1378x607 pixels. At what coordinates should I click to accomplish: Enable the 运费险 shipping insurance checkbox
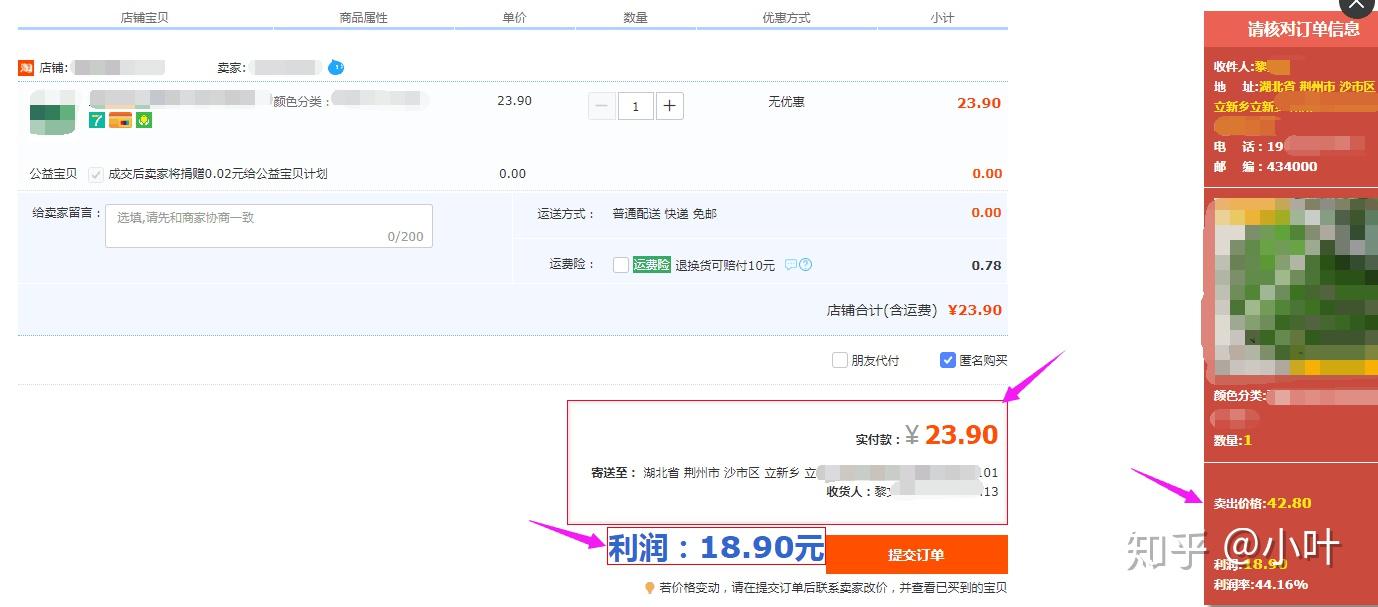tap(620, 265)
